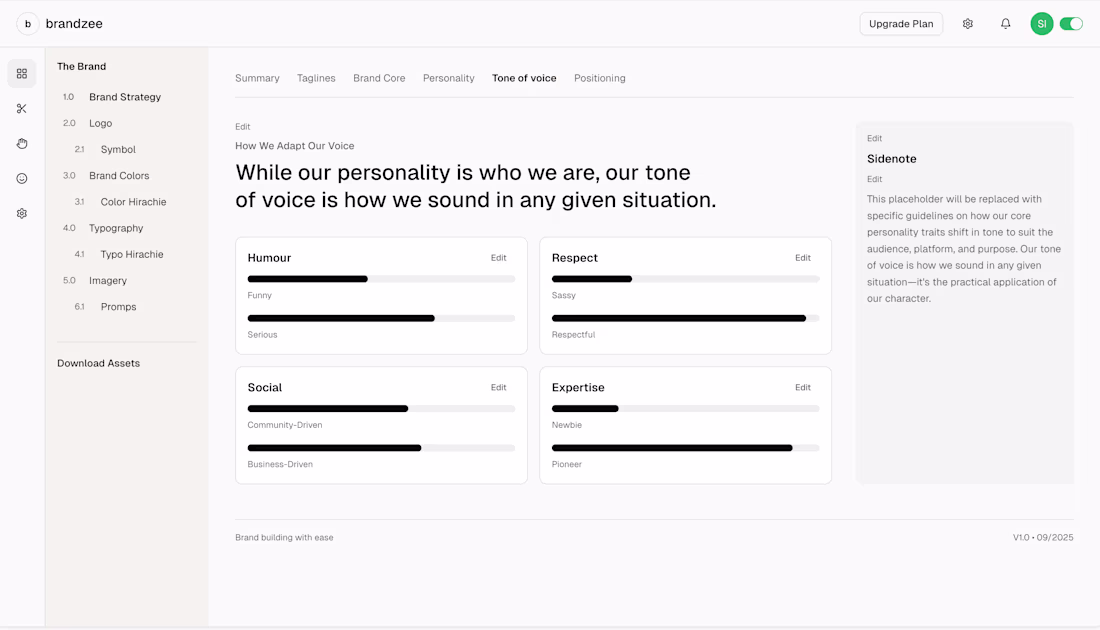Open the sidebar settings gear icon
Screen dimensions: 1100x630
[x=22, y=214]
